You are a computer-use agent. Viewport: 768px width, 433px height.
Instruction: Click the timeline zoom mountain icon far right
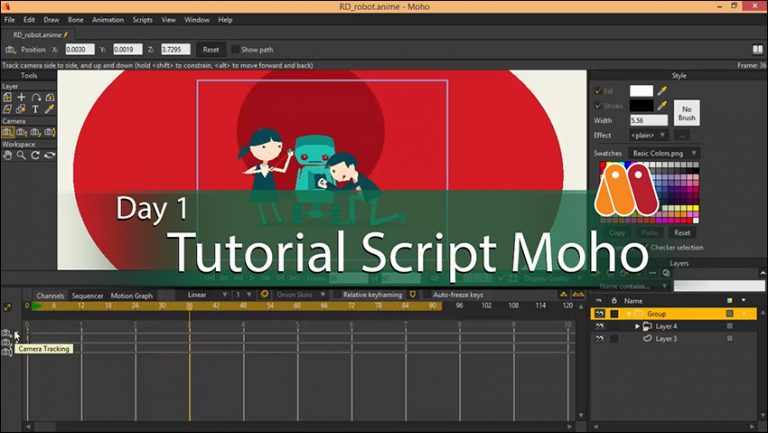click(x=578, y=294)
